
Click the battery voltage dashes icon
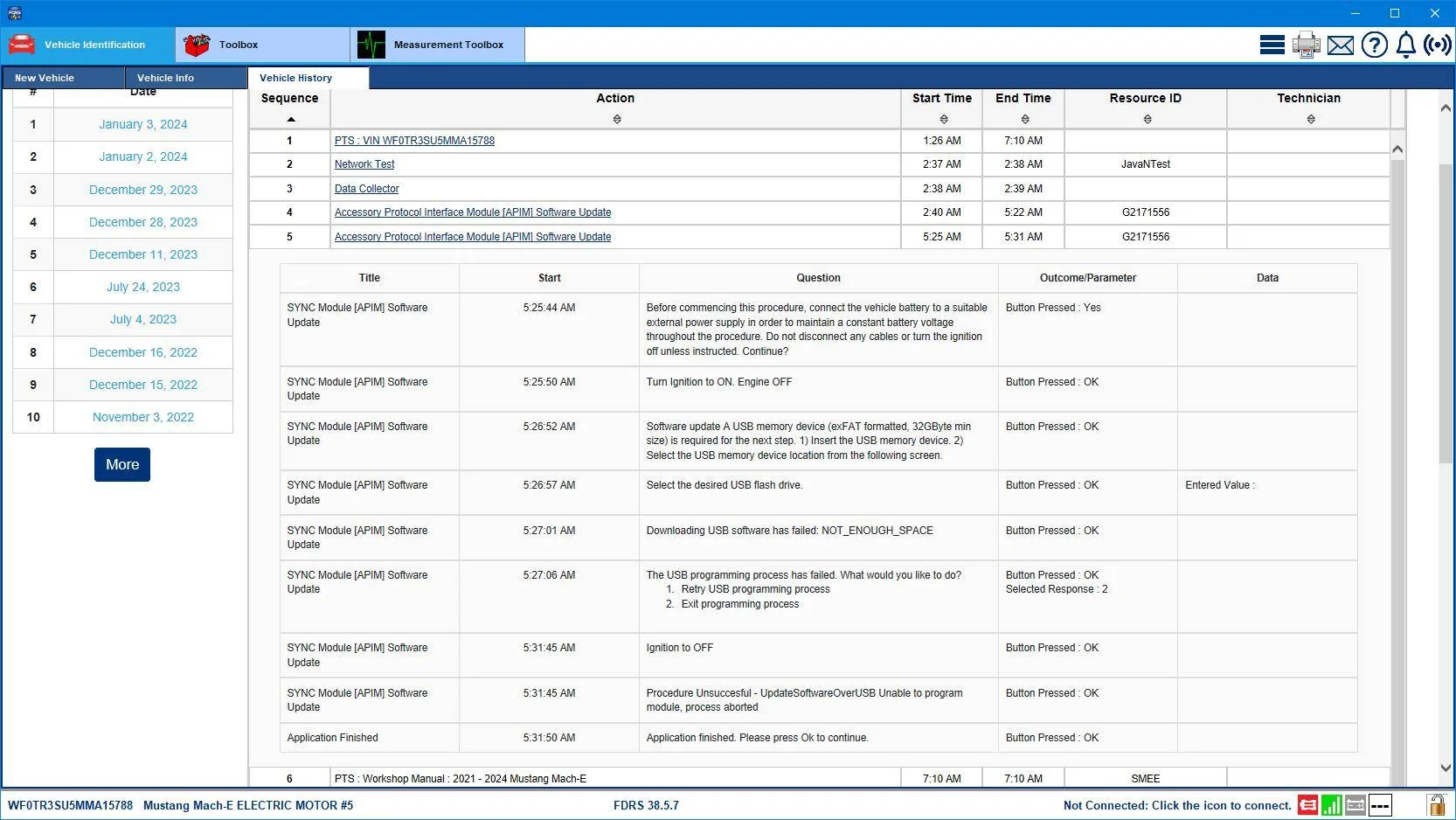tap(1380, 805)
